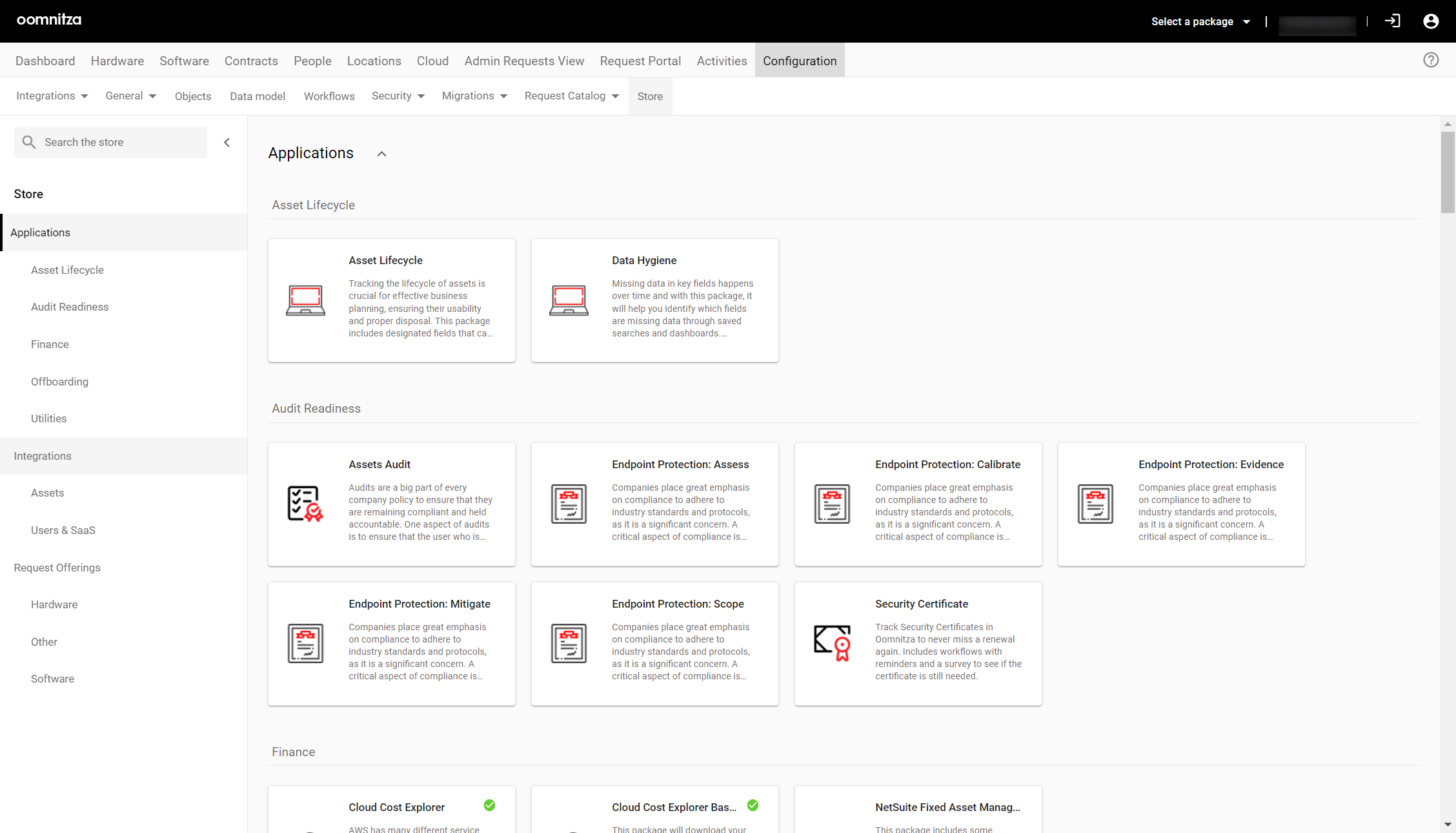This screenshot has height=833, width=1456.
Task: Open the Workflows configuration tab
Action: pyautogui.click(x=329, y=96)
